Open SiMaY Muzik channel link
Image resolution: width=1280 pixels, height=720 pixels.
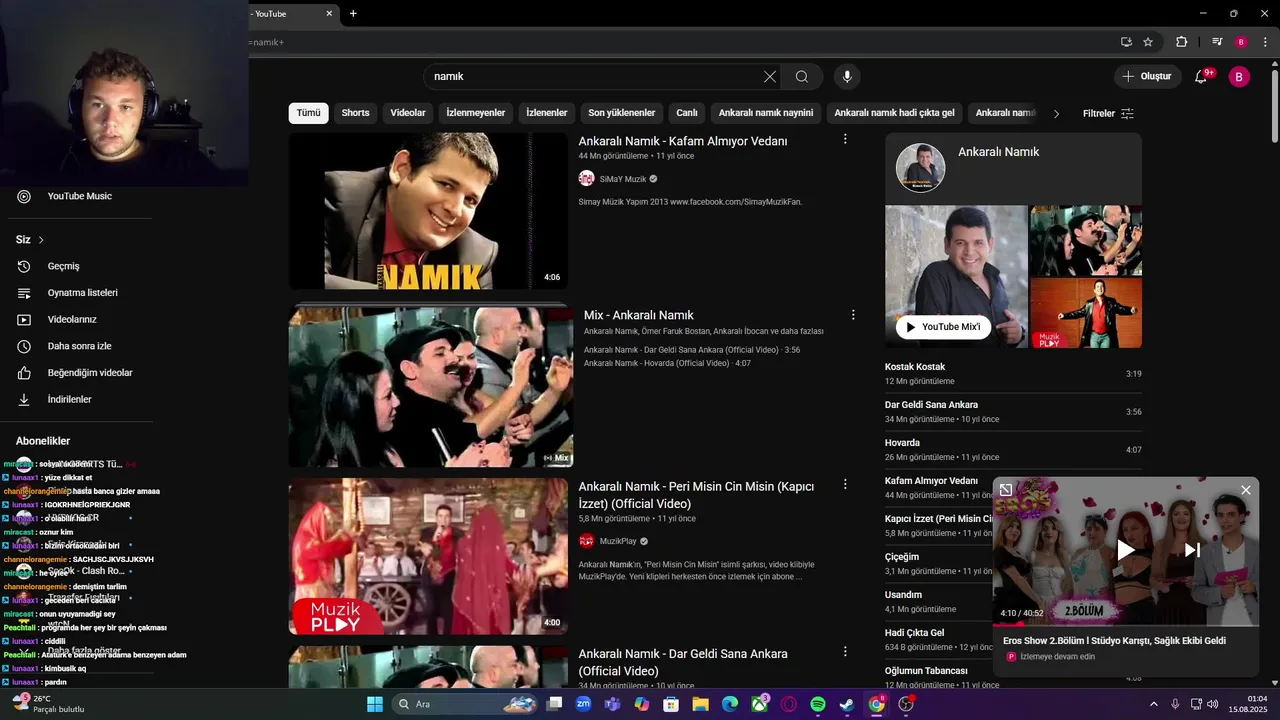623,179
